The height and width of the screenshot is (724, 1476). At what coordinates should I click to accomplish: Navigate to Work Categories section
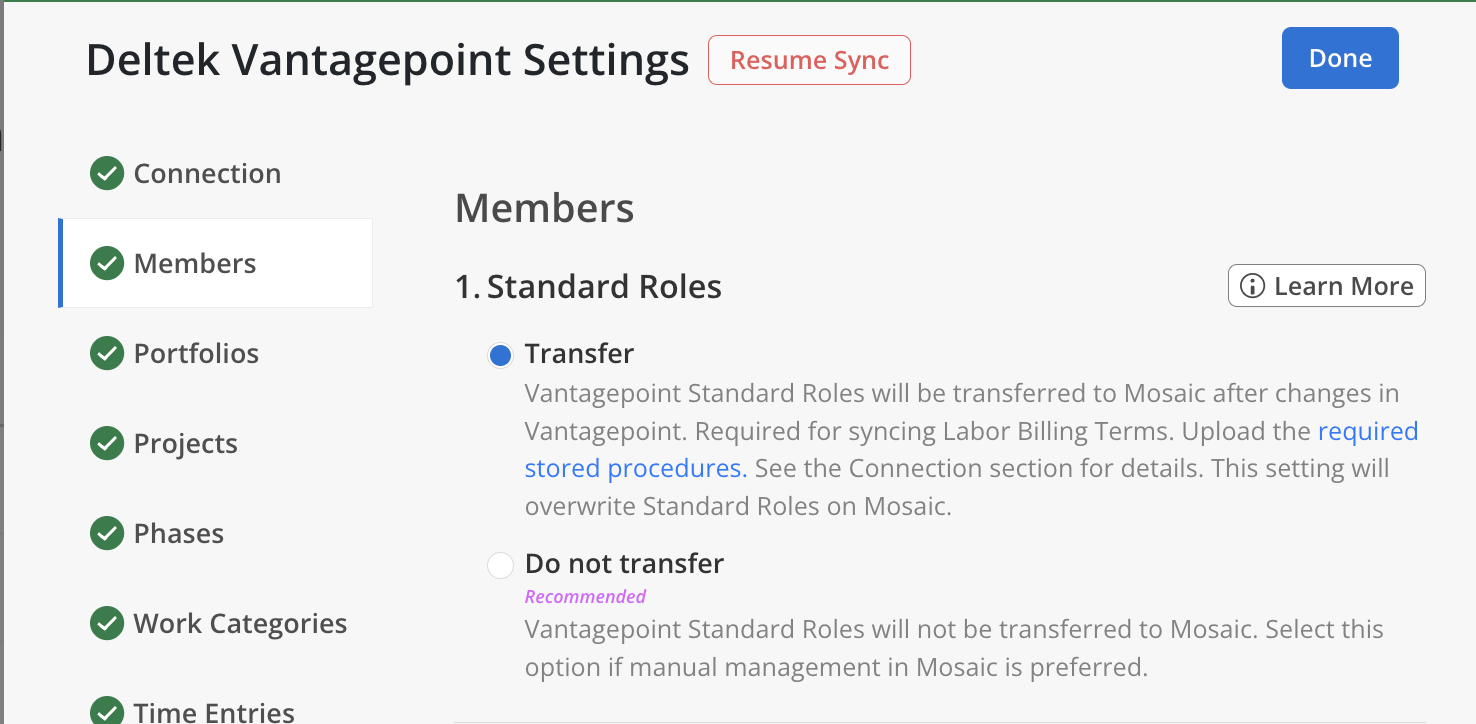[x=240, y=623]
